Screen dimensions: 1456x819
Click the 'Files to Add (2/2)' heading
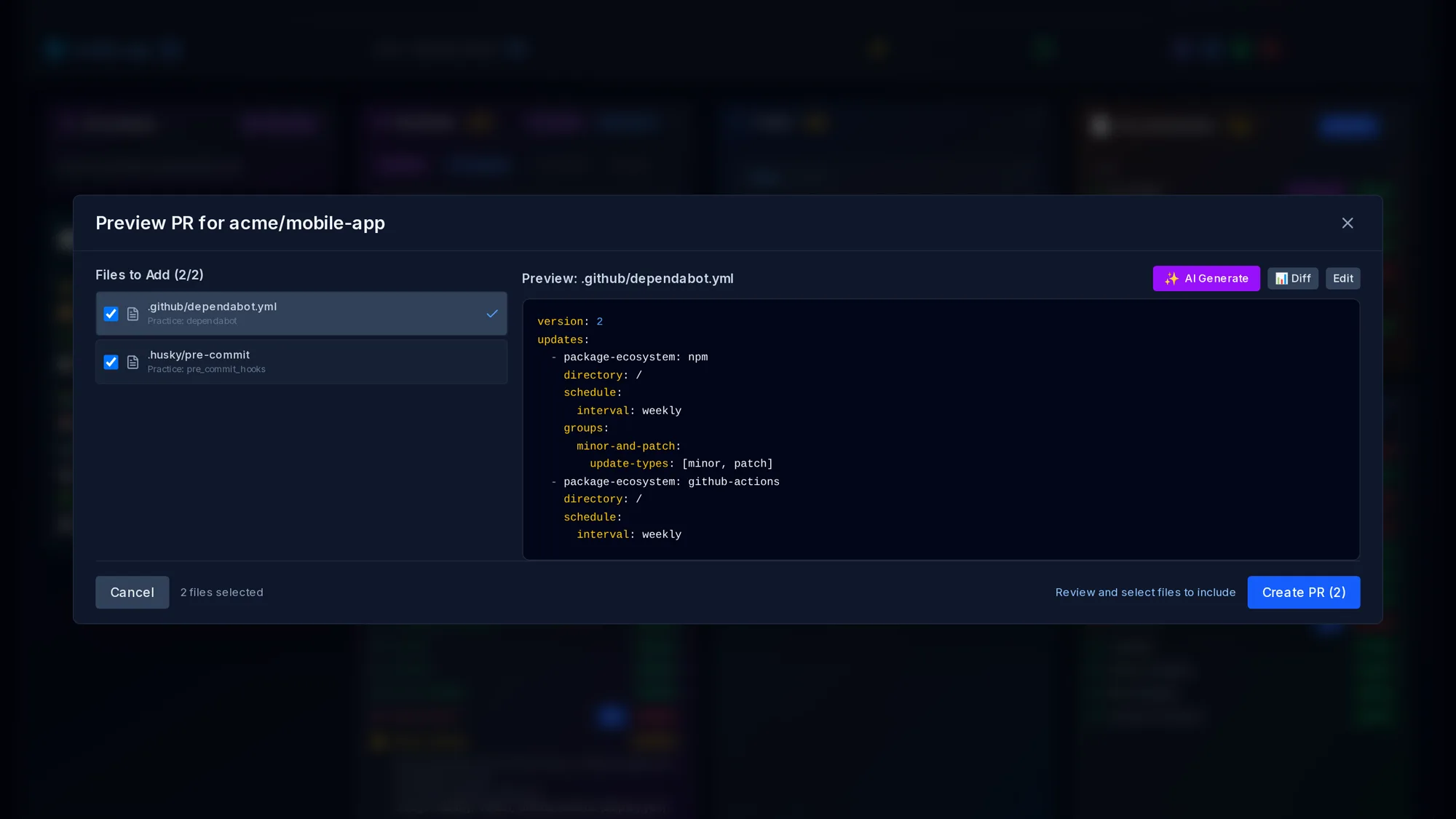point(149,274)
